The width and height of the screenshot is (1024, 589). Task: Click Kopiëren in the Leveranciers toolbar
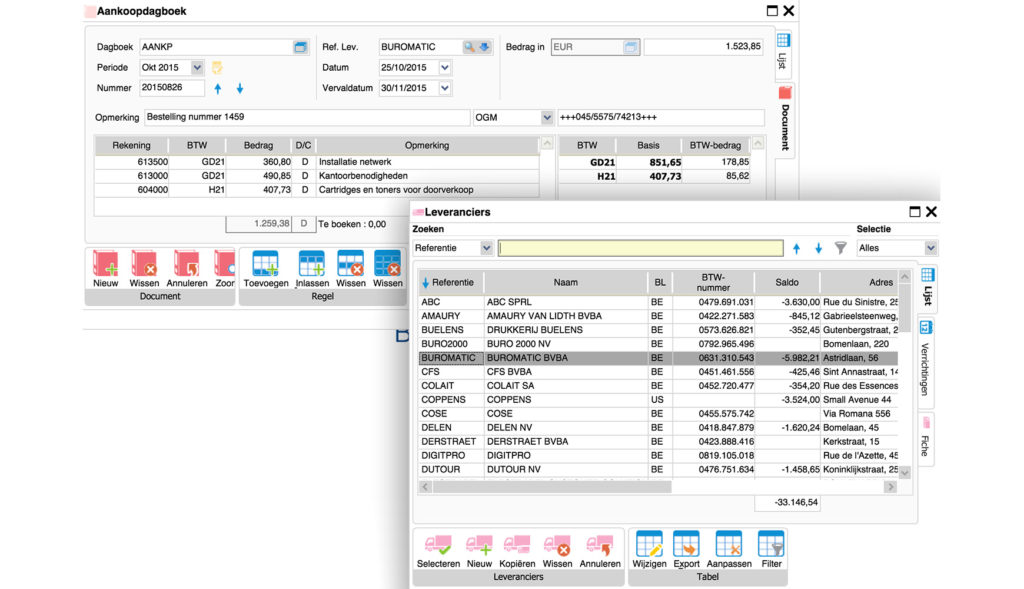[x=517, y=550]
